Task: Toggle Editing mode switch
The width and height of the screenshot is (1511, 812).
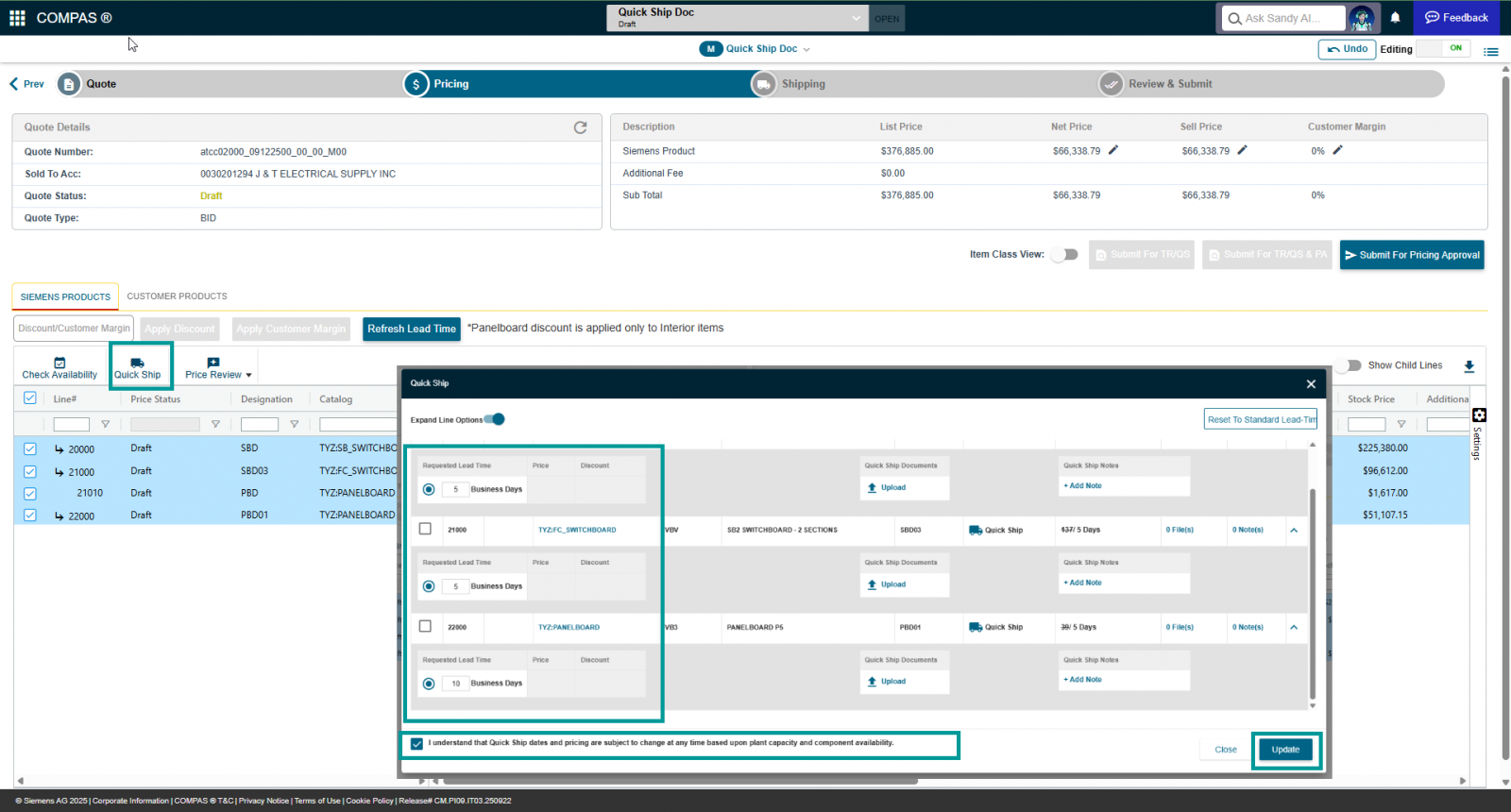Action: 1444,48
